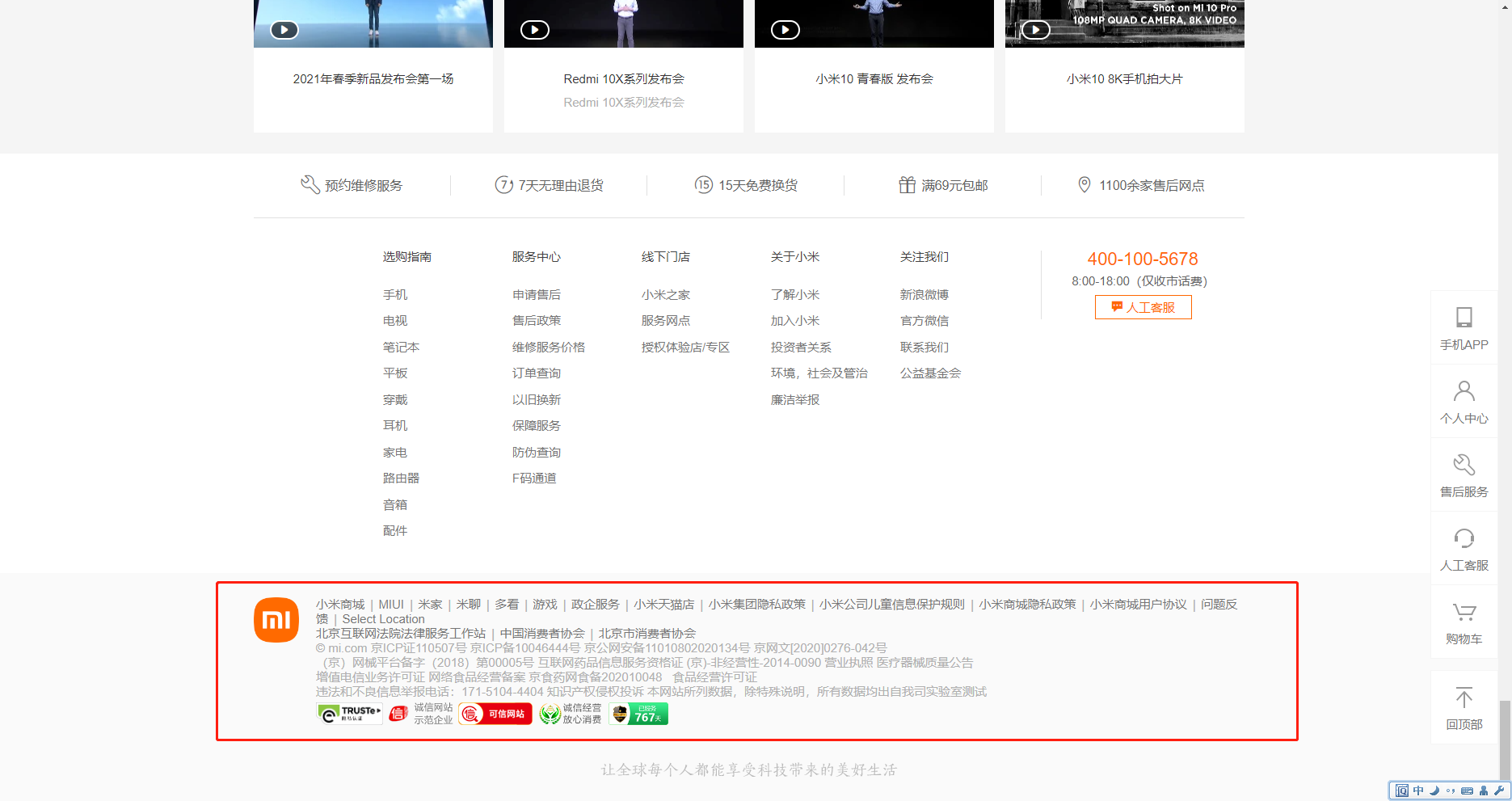Open the 投资者关系 link

800,348
